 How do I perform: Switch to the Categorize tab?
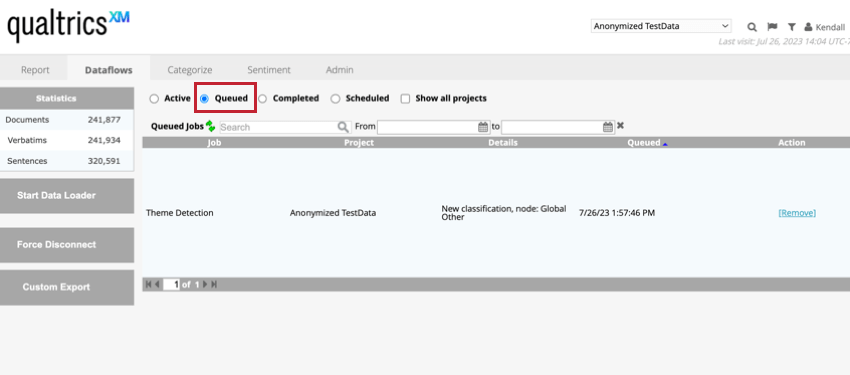[190, 70]
